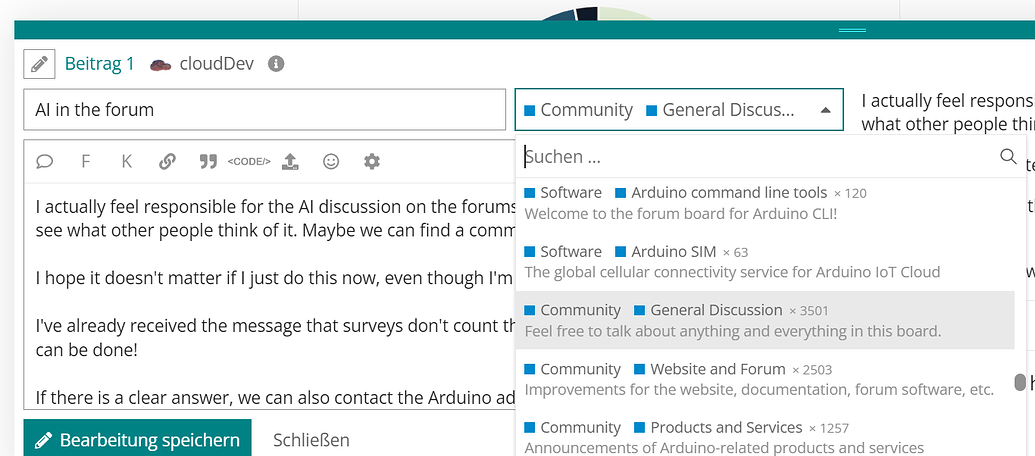1035x456 pixels.
Task: Collapse the Community General Discussion board dropdown
Action: coord(825,110)
